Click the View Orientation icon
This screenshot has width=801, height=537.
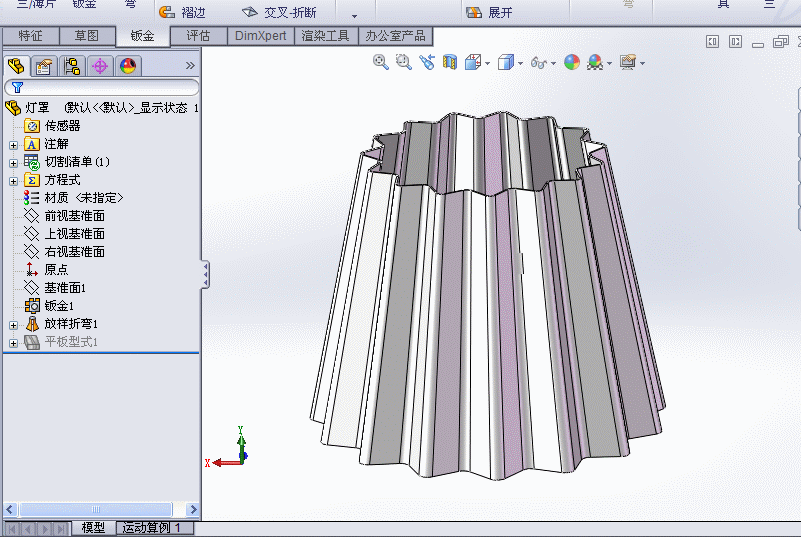coord(473,62)
